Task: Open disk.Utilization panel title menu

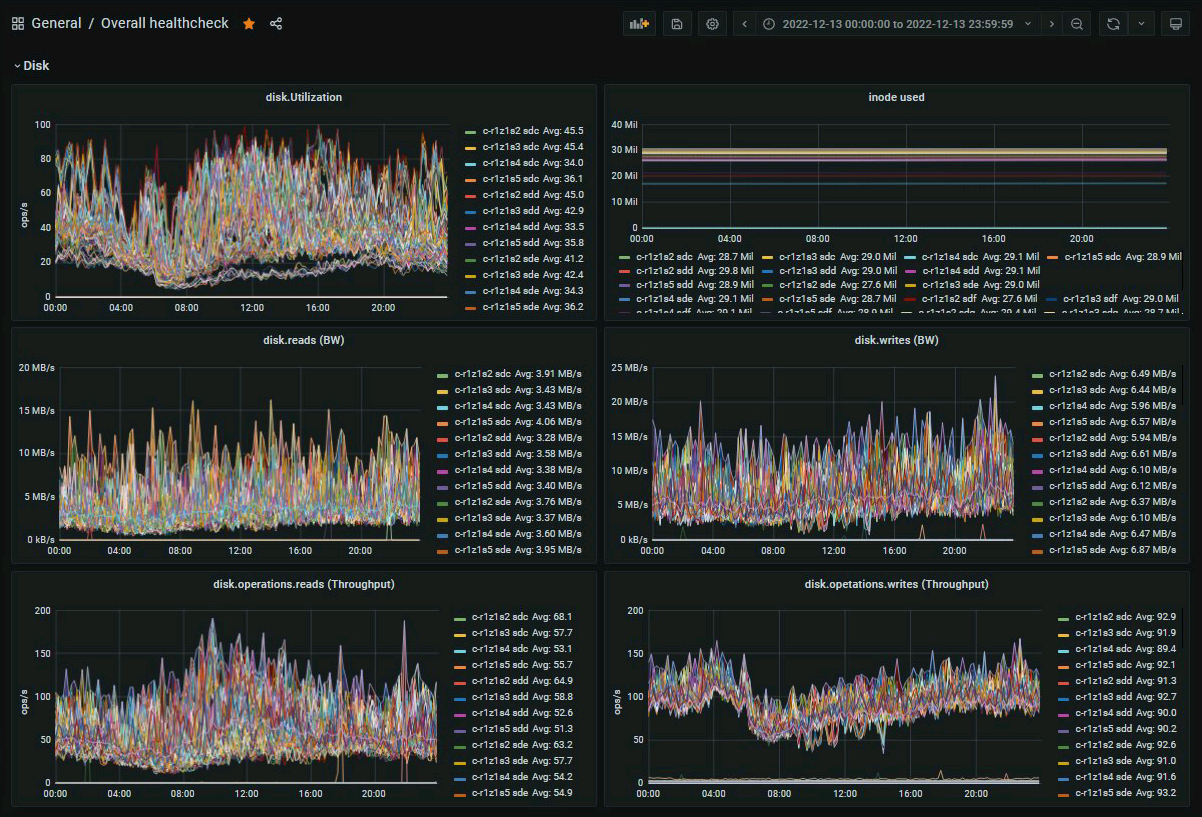Action: tap(303, 97)
